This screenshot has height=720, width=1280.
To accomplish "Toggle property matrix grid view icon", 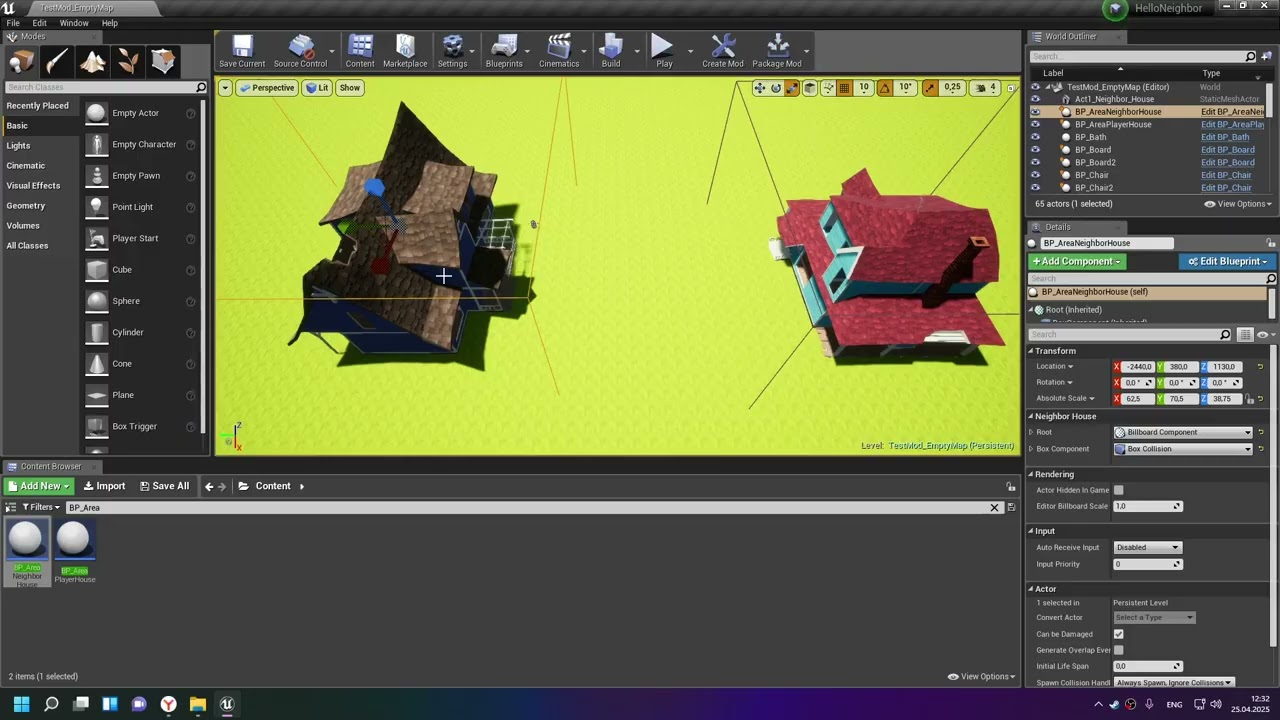I will (1245, 335).
